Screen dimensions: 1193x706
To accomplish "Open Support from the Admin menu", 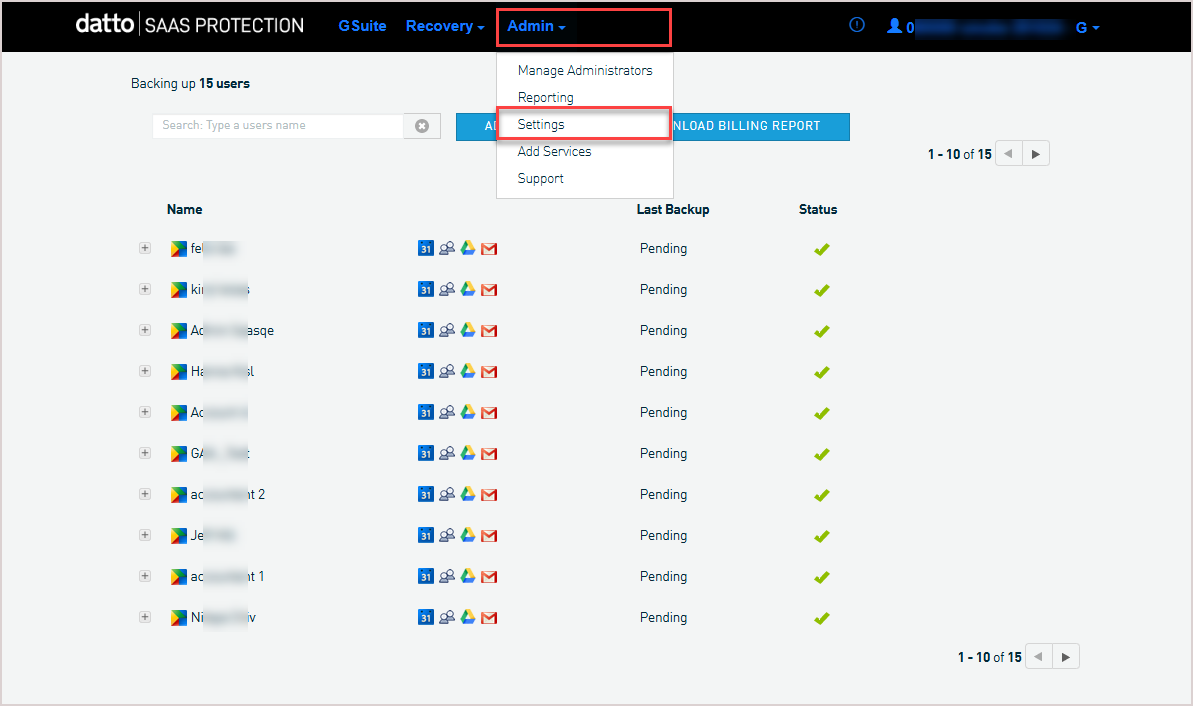I will (x=540, y=178).
